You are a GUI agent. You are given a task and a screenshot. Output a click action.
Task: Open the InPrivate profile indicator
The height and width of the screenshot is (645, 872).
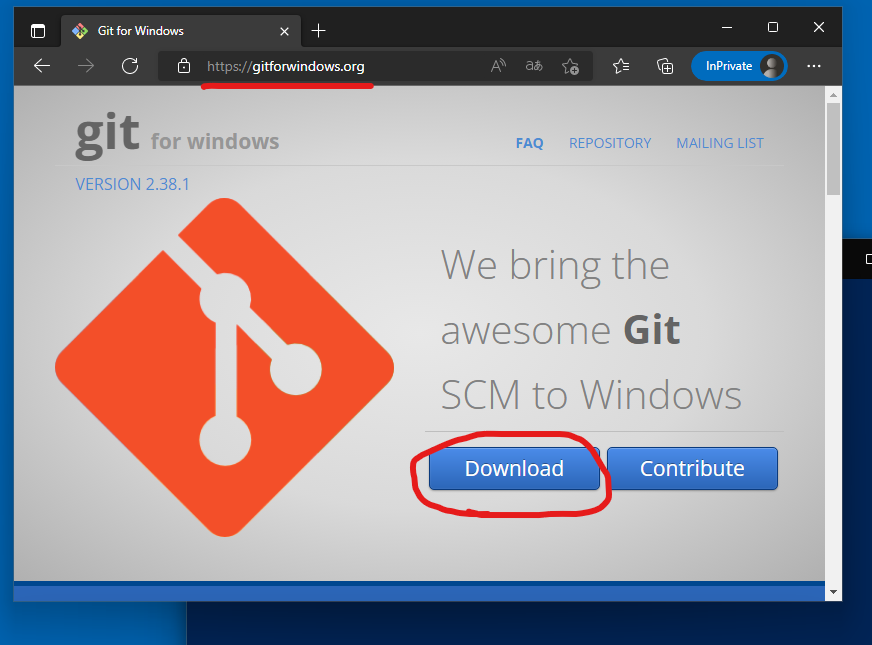739,66
